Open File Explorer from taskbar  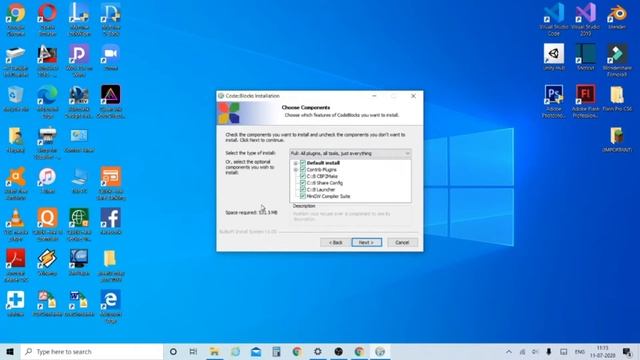tap(214, 352)
